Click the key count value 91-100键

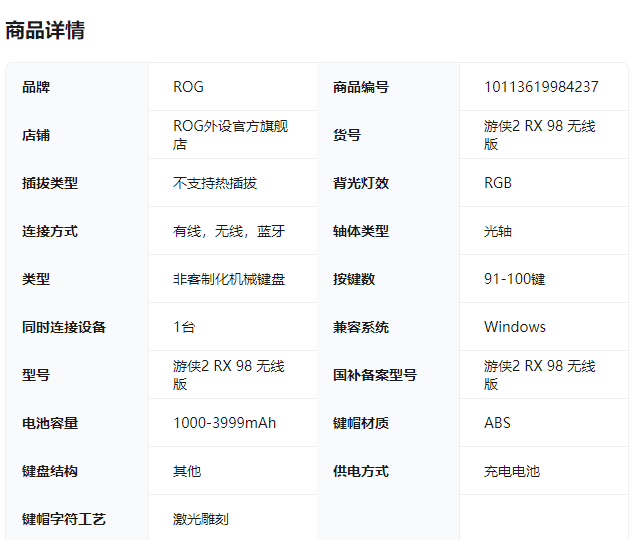(514, 279)
